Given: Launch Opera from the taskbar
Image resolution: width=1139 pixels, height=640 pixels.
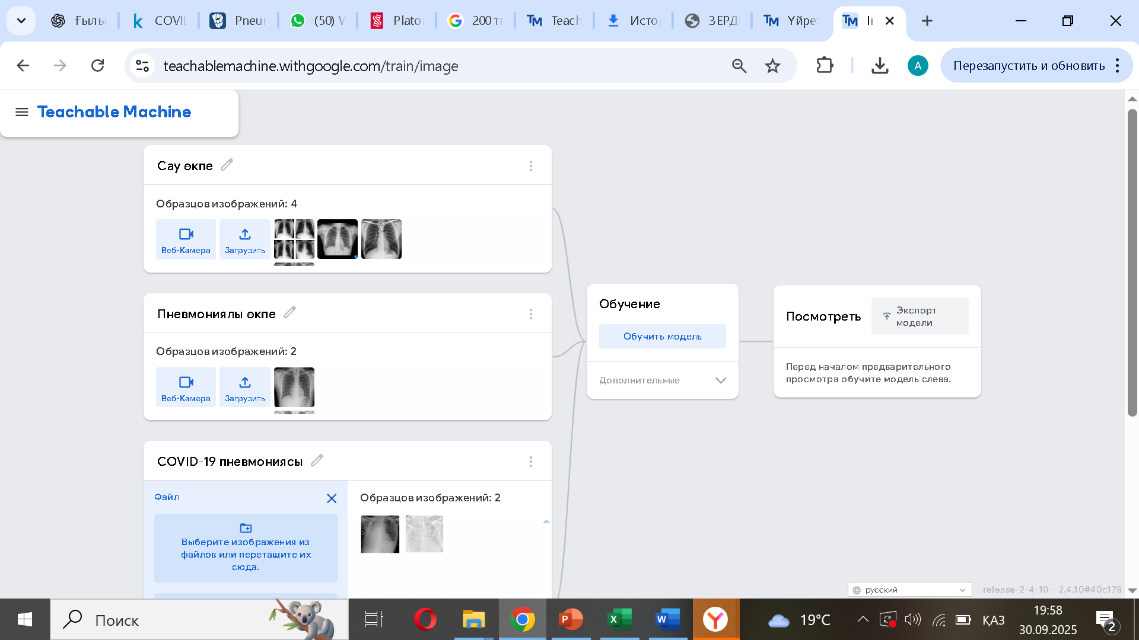Looking at the screenshot, I should (425, 620).
